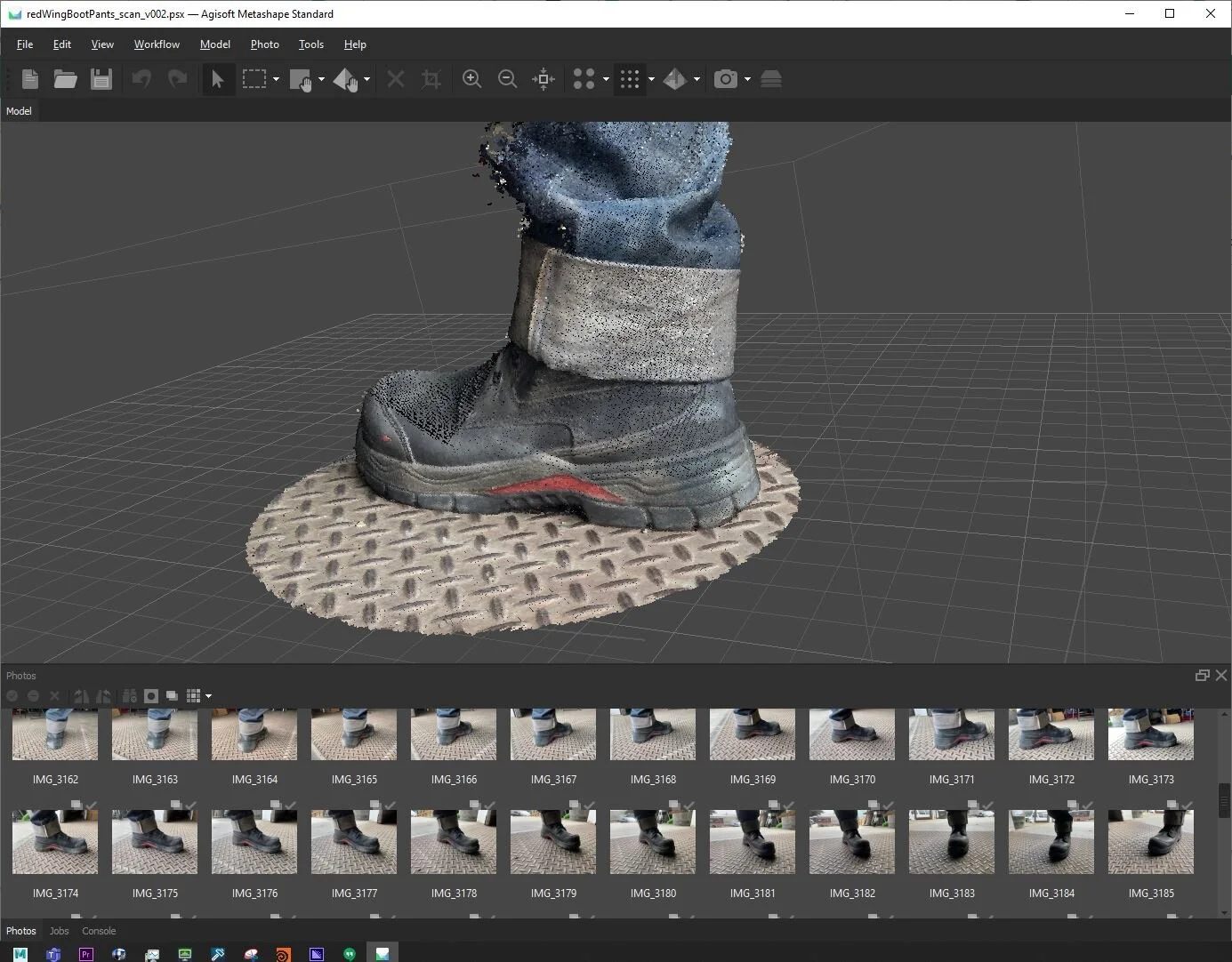Reset the view with the crosshair icon

coord(543,79)
